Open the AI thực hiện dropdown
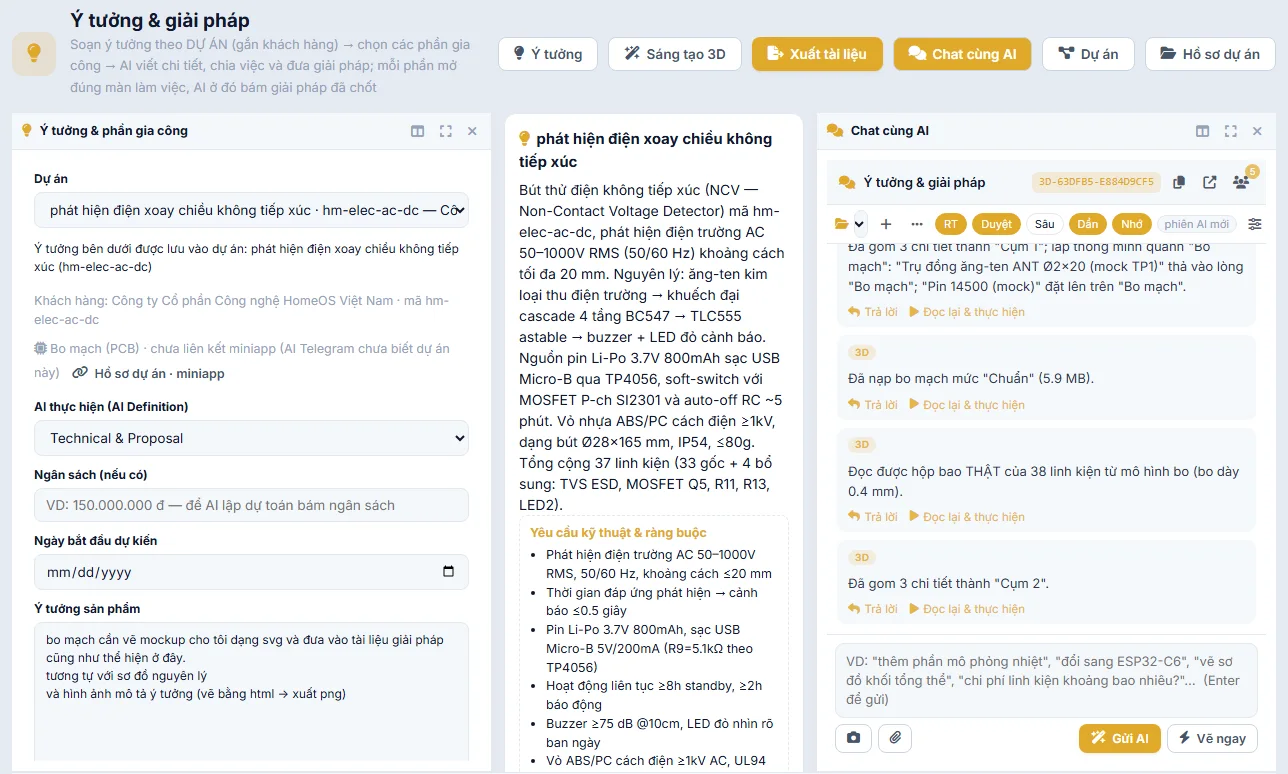The width and height of the screenshot is (1288, 774). pyautogui.click(x=252, y=438)
